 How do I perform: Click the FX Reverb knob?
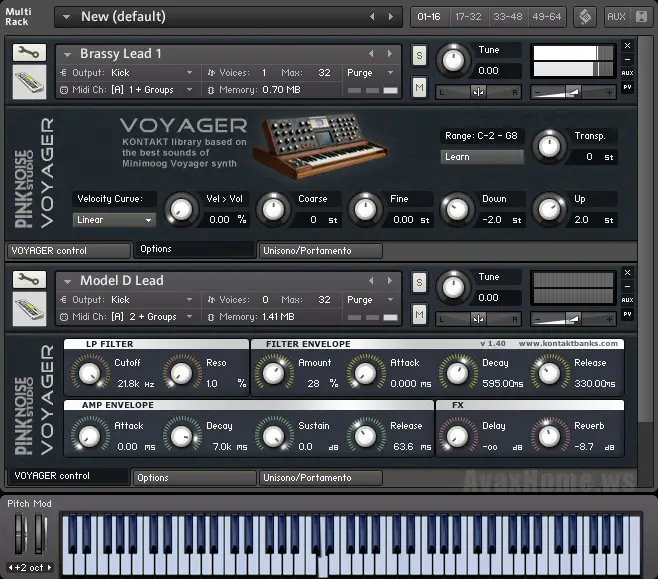click(x=549, y=436)
